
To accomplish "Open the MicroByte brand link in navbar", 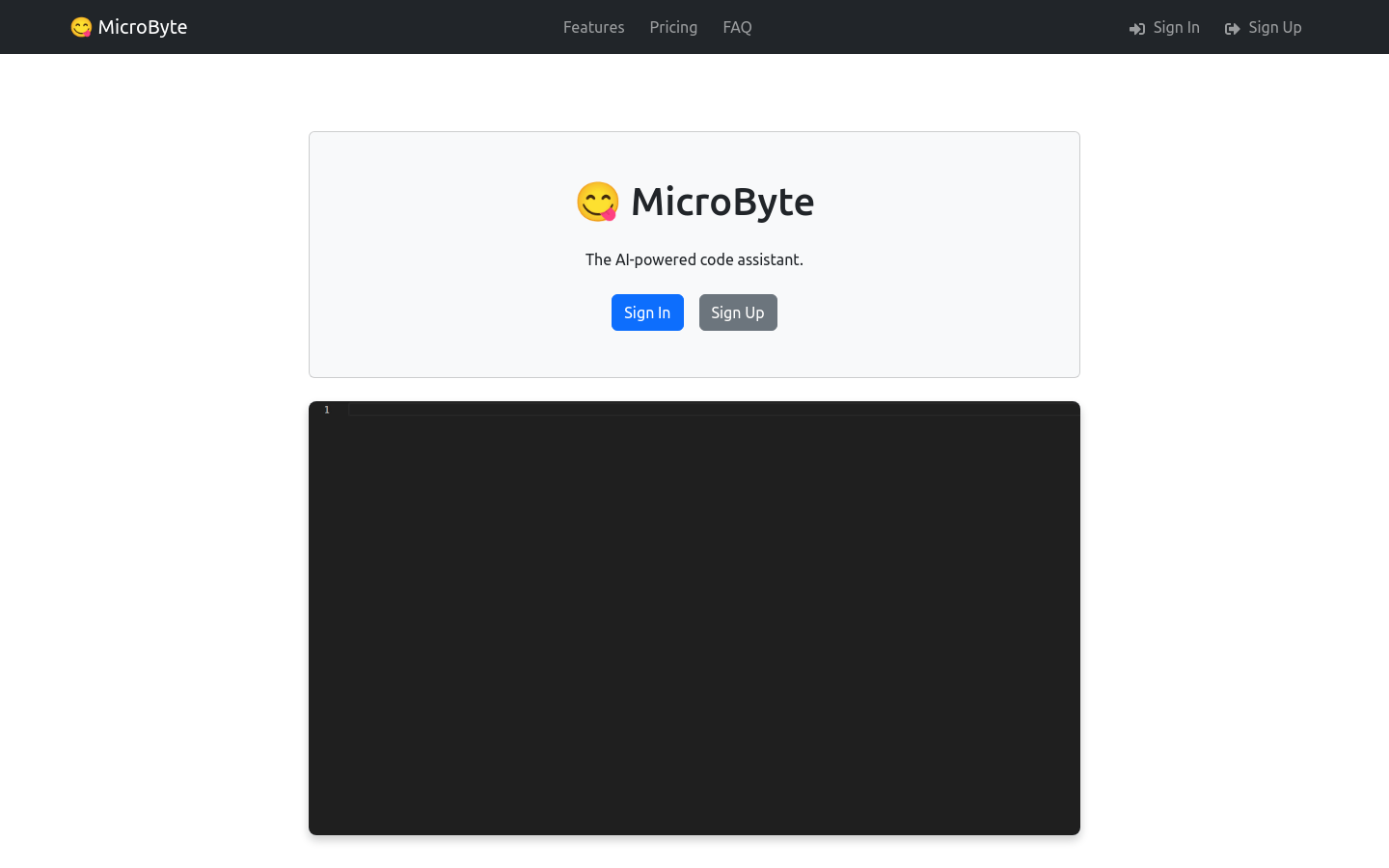I will point(129,27).
